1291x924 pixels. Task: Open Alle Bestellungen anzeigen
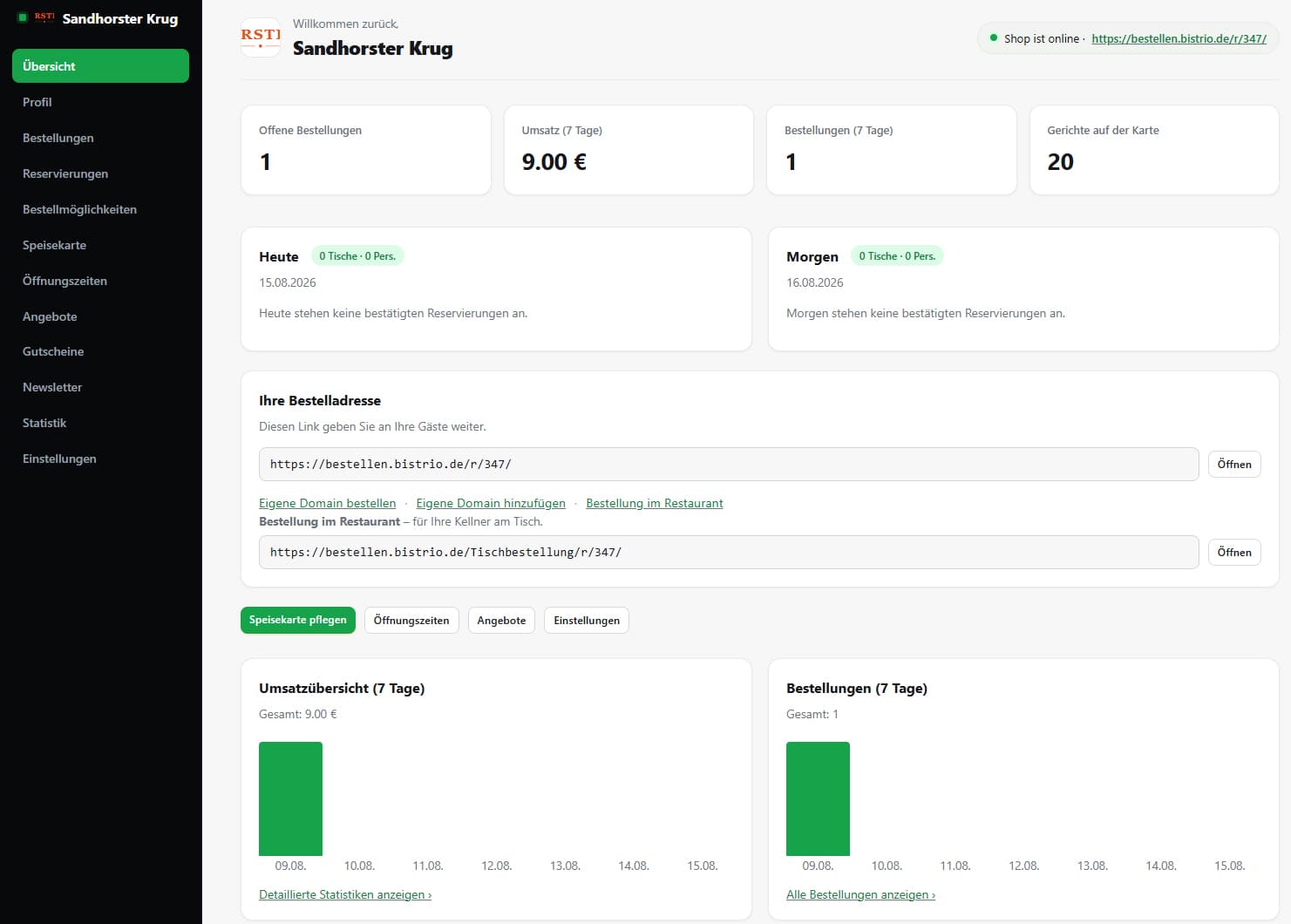click(860, 894)
